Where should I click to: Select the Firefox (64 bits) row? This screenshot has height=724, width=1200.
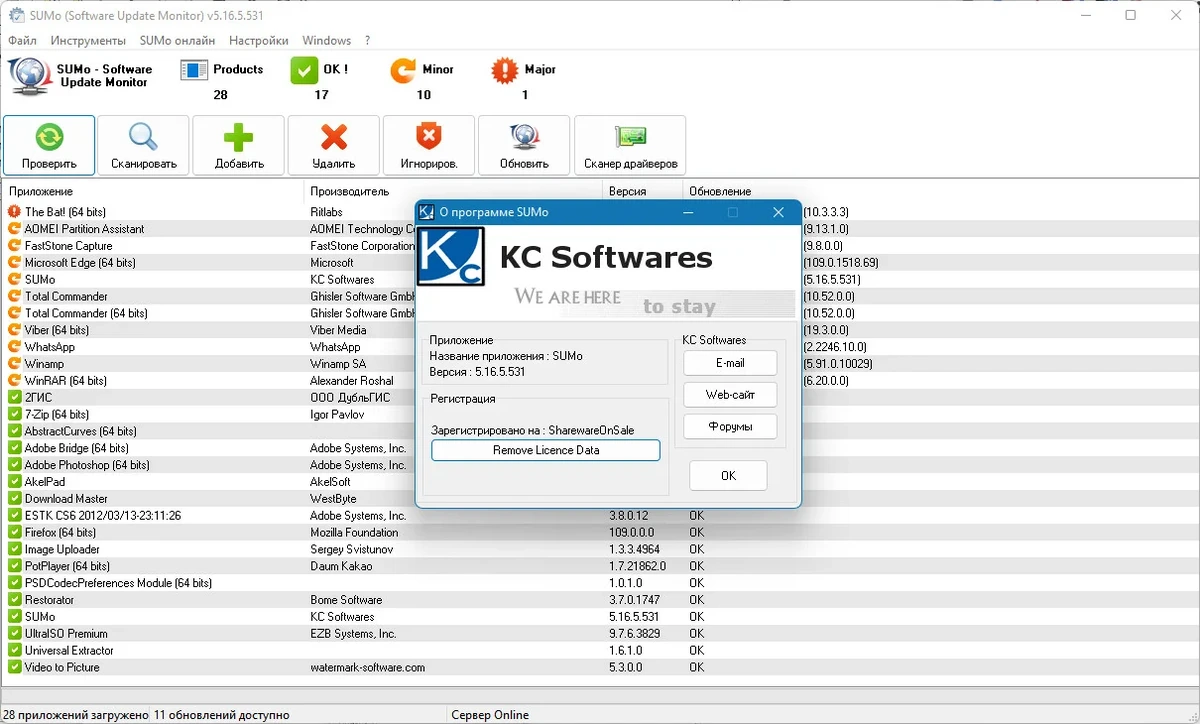click(600, 533)
